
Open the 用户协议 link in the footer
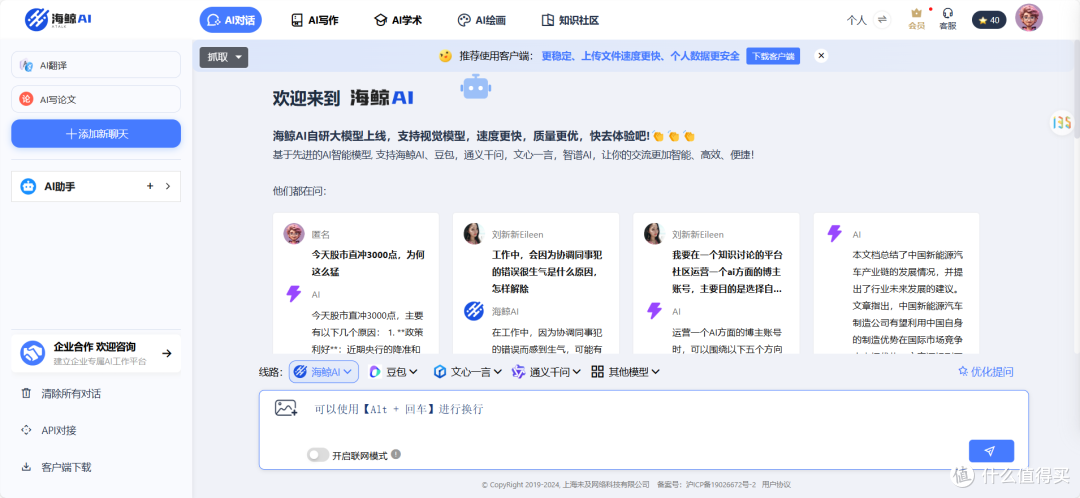tap(776, 485)
